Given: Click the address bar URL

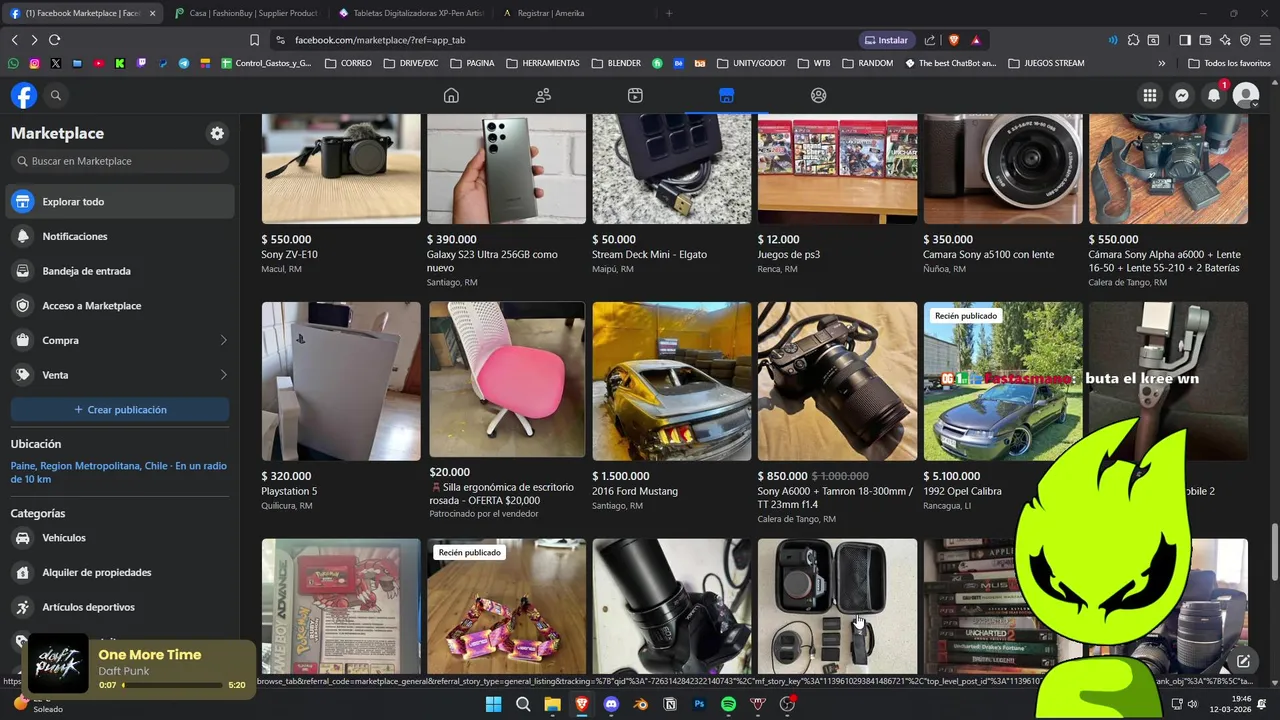Looking at the screenshot, I should (380, 40).
